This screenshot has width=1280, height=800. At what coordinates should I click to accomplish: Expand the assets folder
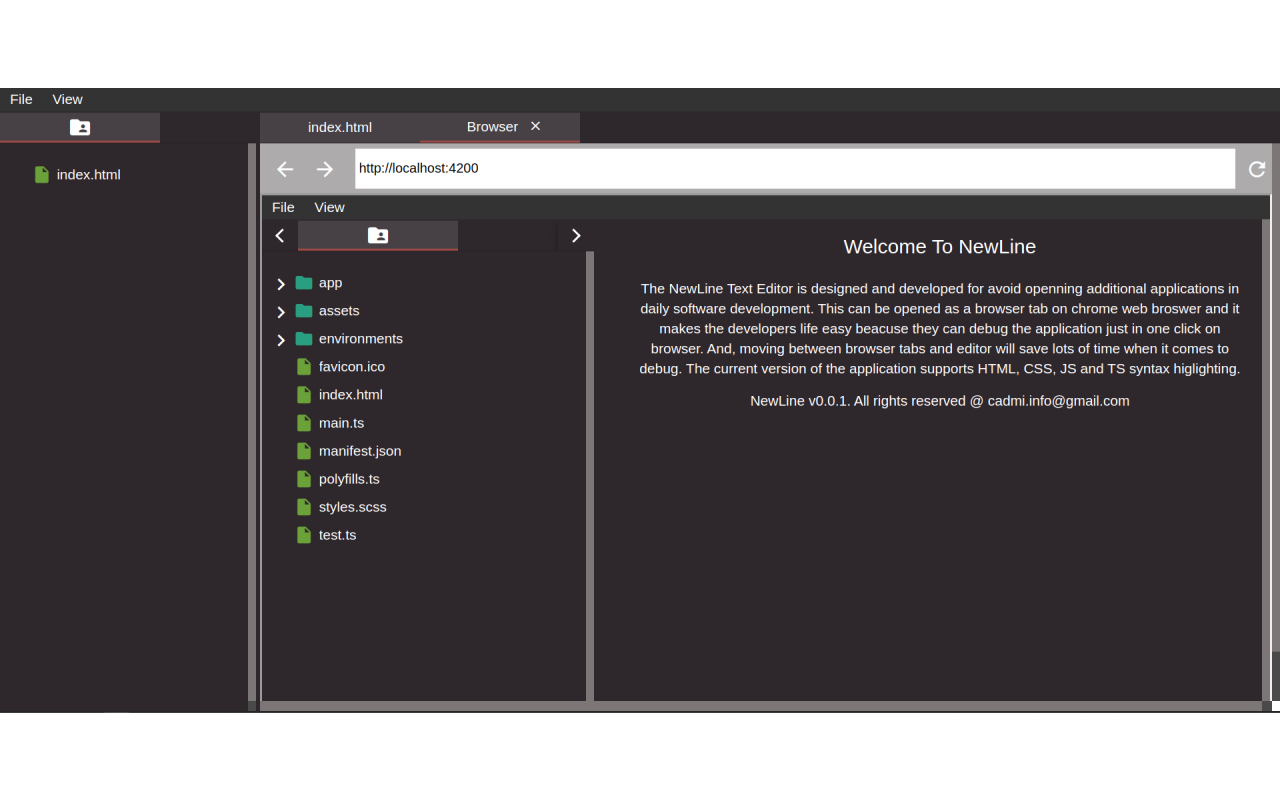[281, 312]
